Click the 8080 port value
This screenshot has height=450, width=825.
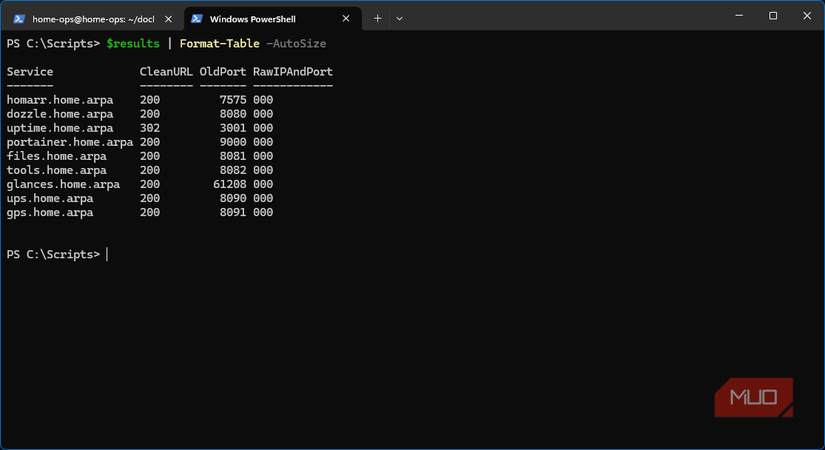(233, 114)
